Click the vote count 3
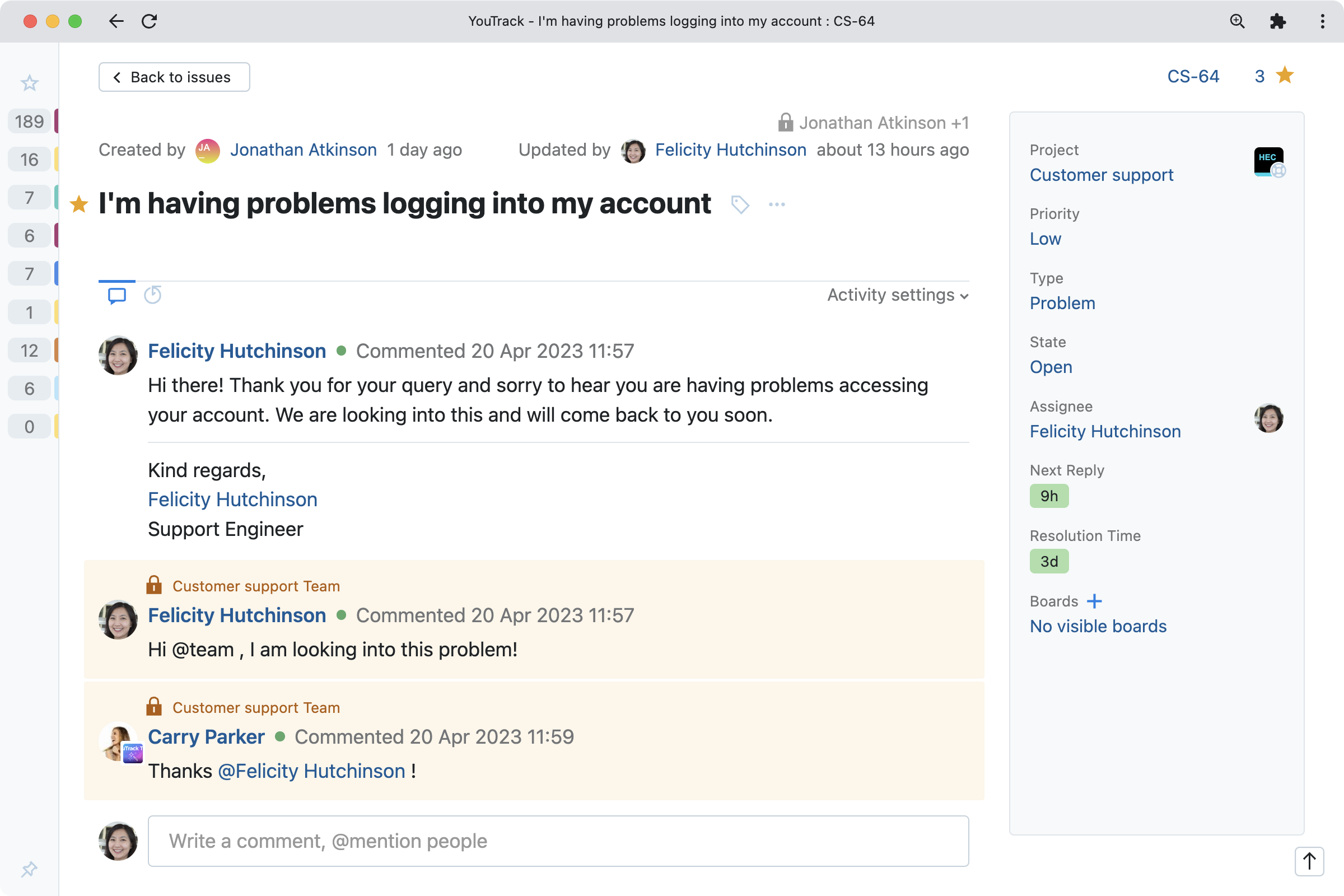Screen dimensions: 1344x896 click(x=1259, y=76)
